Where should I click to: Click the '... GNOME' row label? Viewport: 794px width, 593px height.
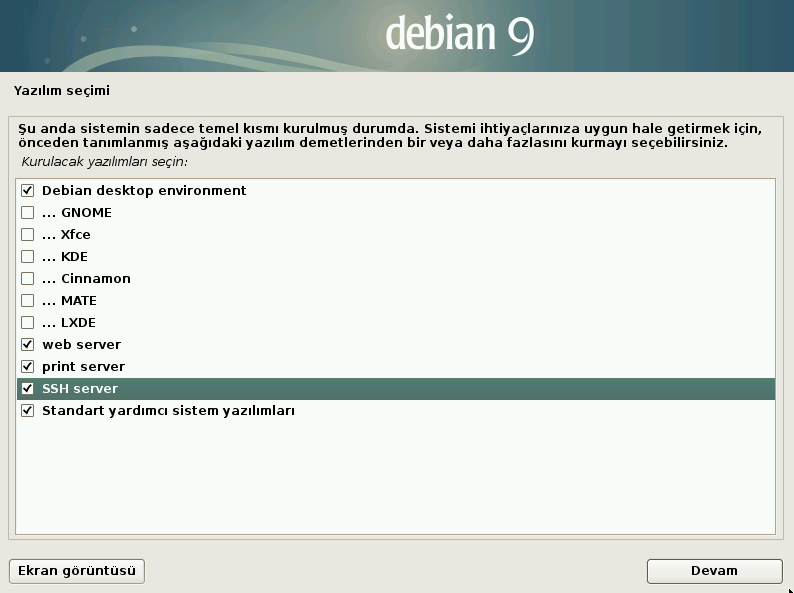point(77,213)
